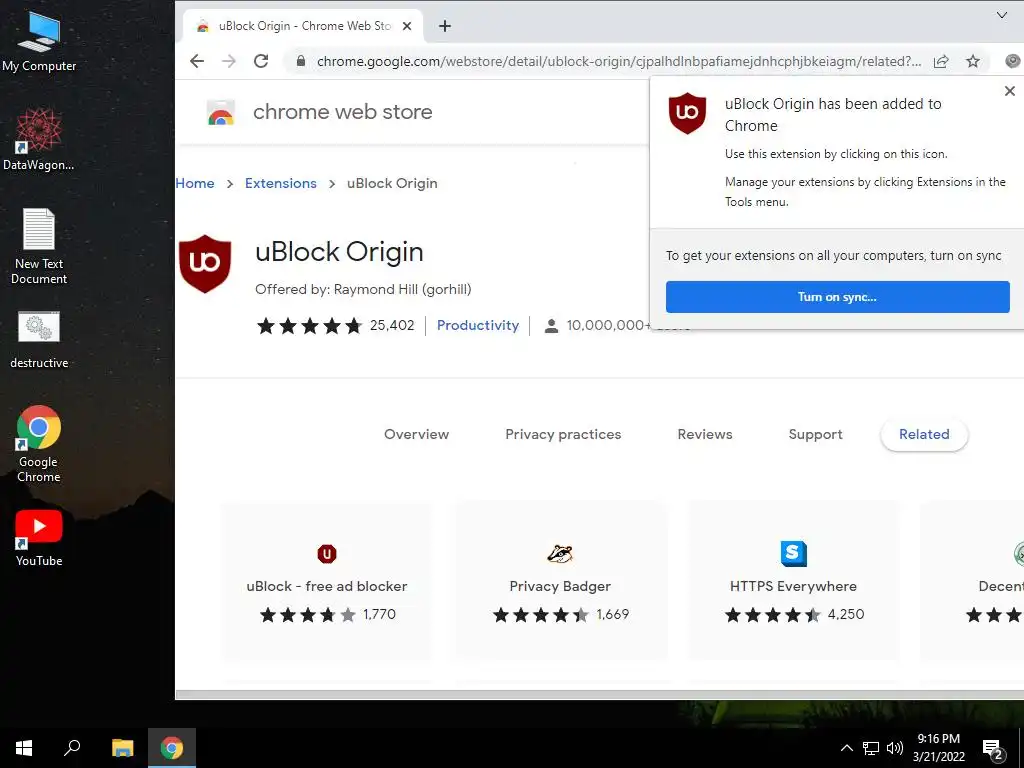Viewport: 1024px width, 768px height.
Task: Go to Home breadcrumb link
Action: pos(195,184)
